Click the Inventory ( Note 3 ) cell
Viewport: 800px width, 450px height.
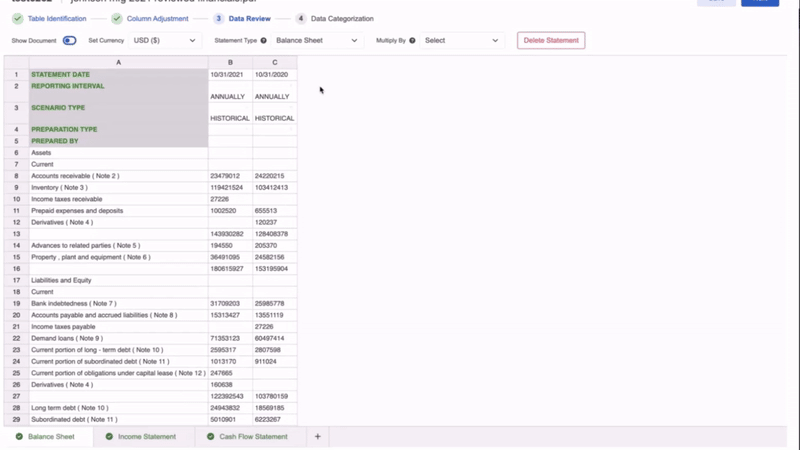59,188
